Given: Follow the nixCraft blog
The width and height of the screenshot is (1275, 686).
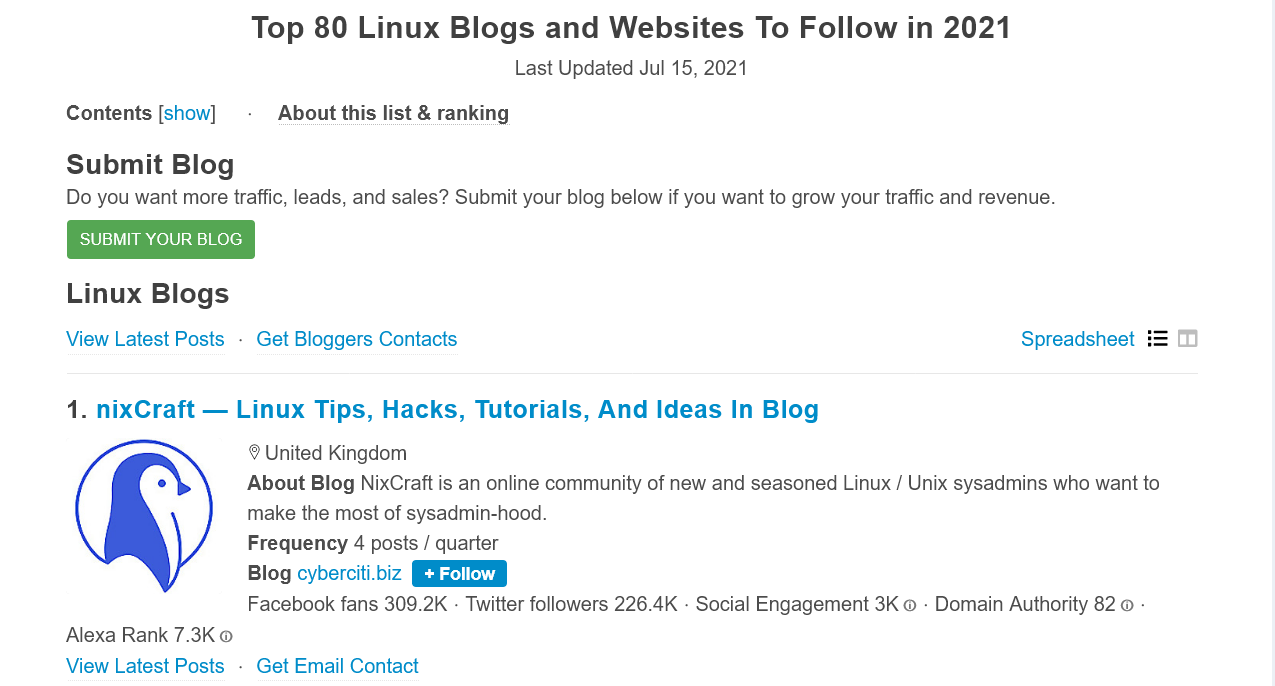Looking at the screenshot, I should [459, 573].
